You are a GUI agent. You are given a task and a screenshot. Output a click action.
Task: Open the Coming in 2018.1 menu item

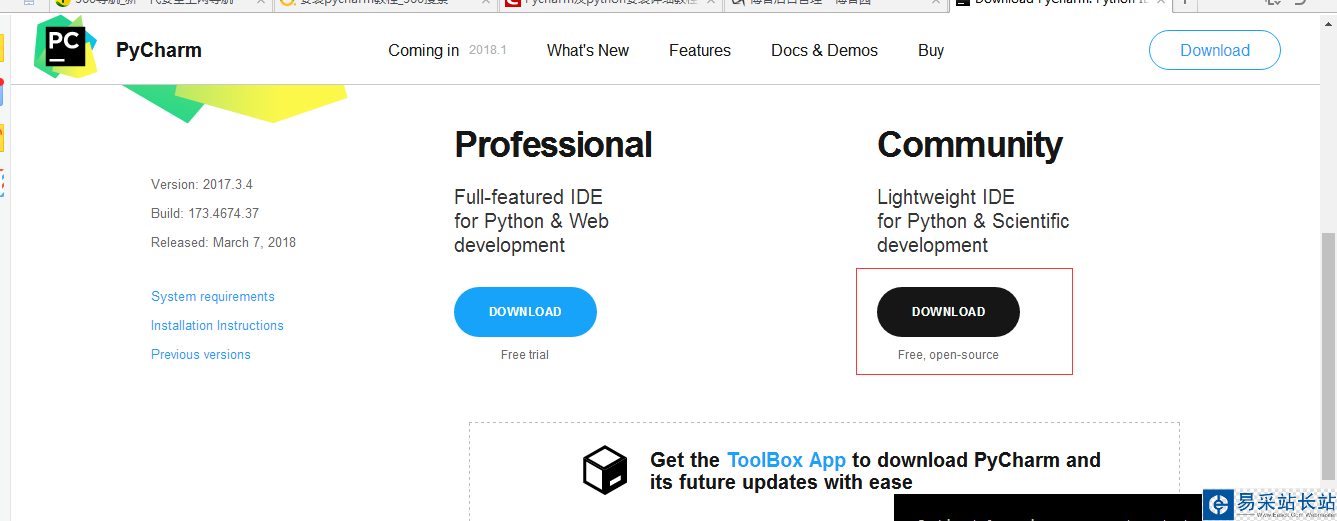click(447, 50)
